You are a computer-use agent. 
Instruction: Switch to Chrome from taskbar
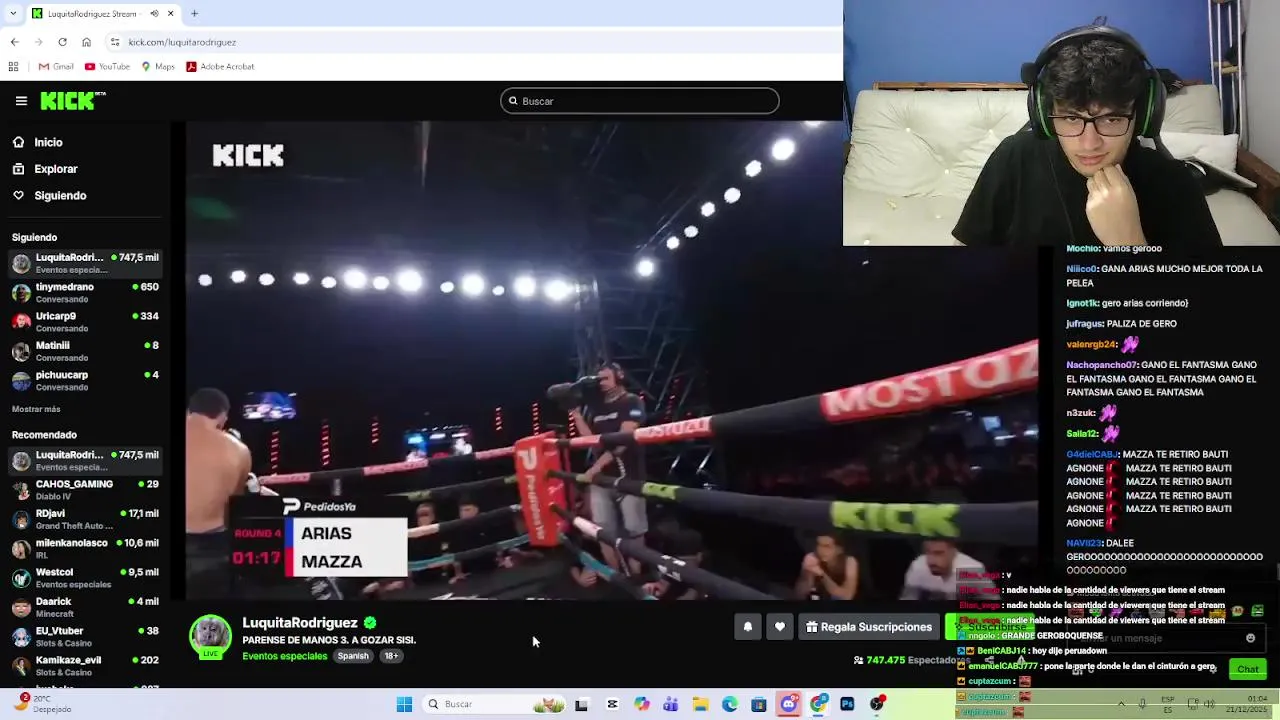coord(818,704)
